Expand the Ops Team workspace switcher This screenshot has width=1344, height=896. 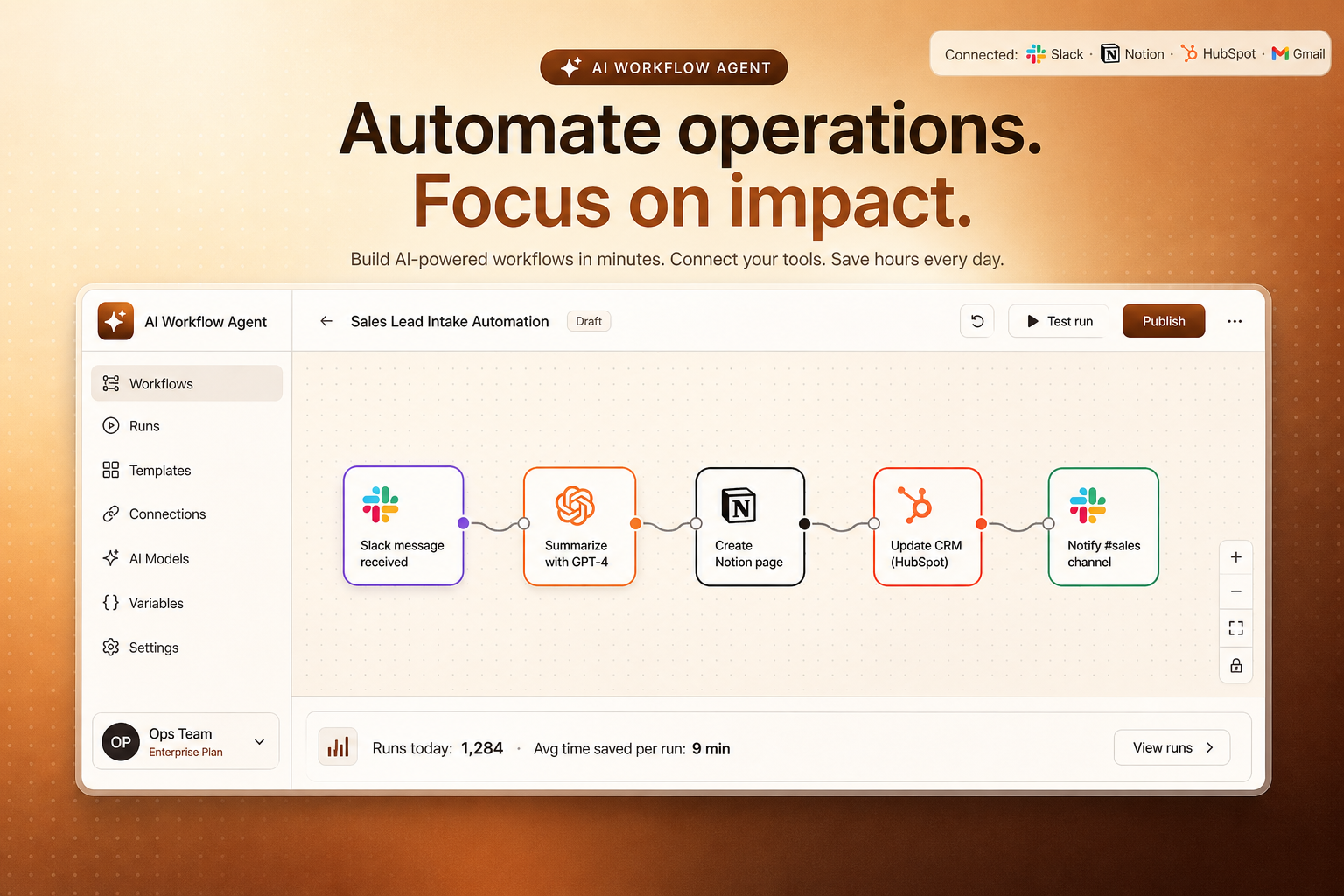point(185,741)
